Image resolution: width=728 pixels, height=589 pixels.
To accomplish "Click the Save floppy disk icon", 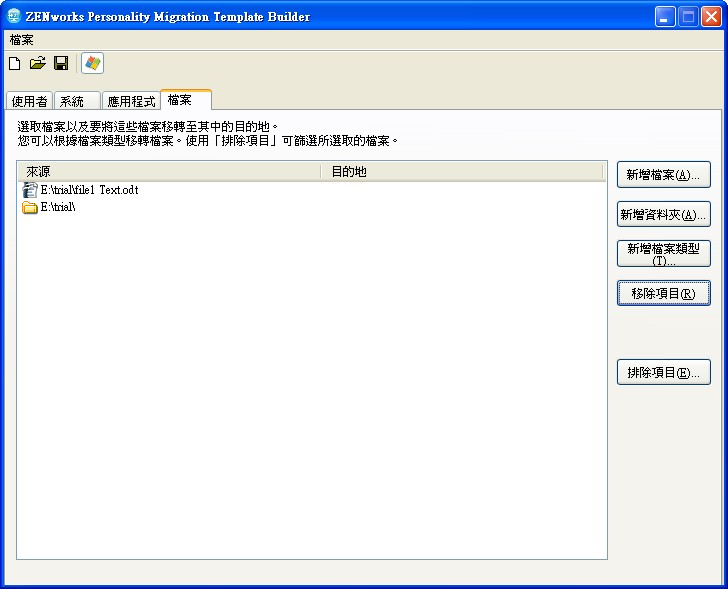I will tap(61, 63).
